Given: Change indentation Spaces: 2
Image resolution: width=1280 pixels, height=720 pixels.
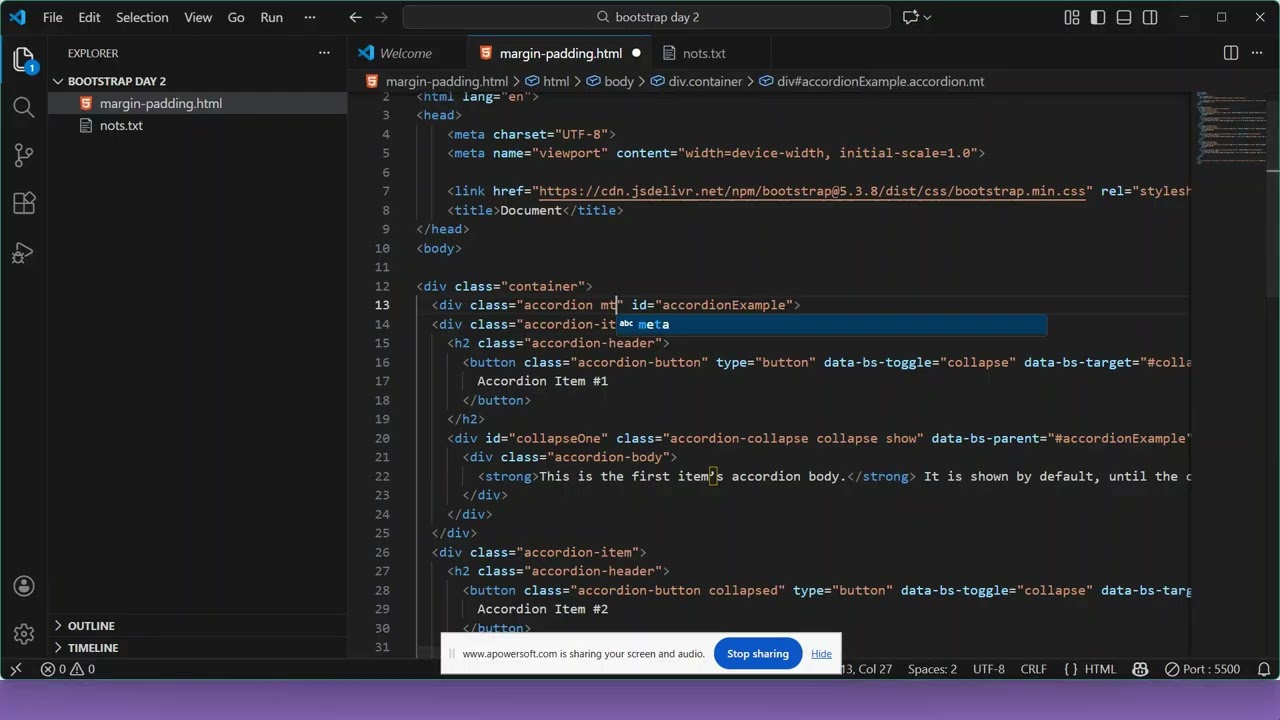Looking at the screenshot, I should pos(932,669).
